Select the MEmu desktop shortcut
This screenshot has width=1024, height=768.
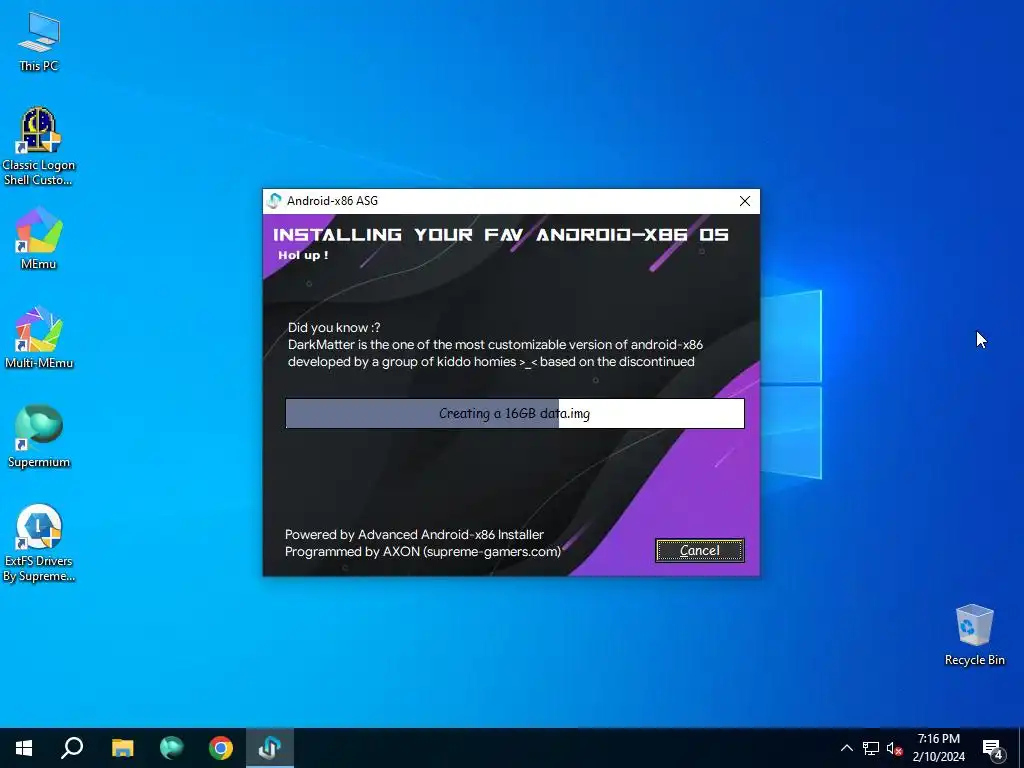(x=39, y=238)
